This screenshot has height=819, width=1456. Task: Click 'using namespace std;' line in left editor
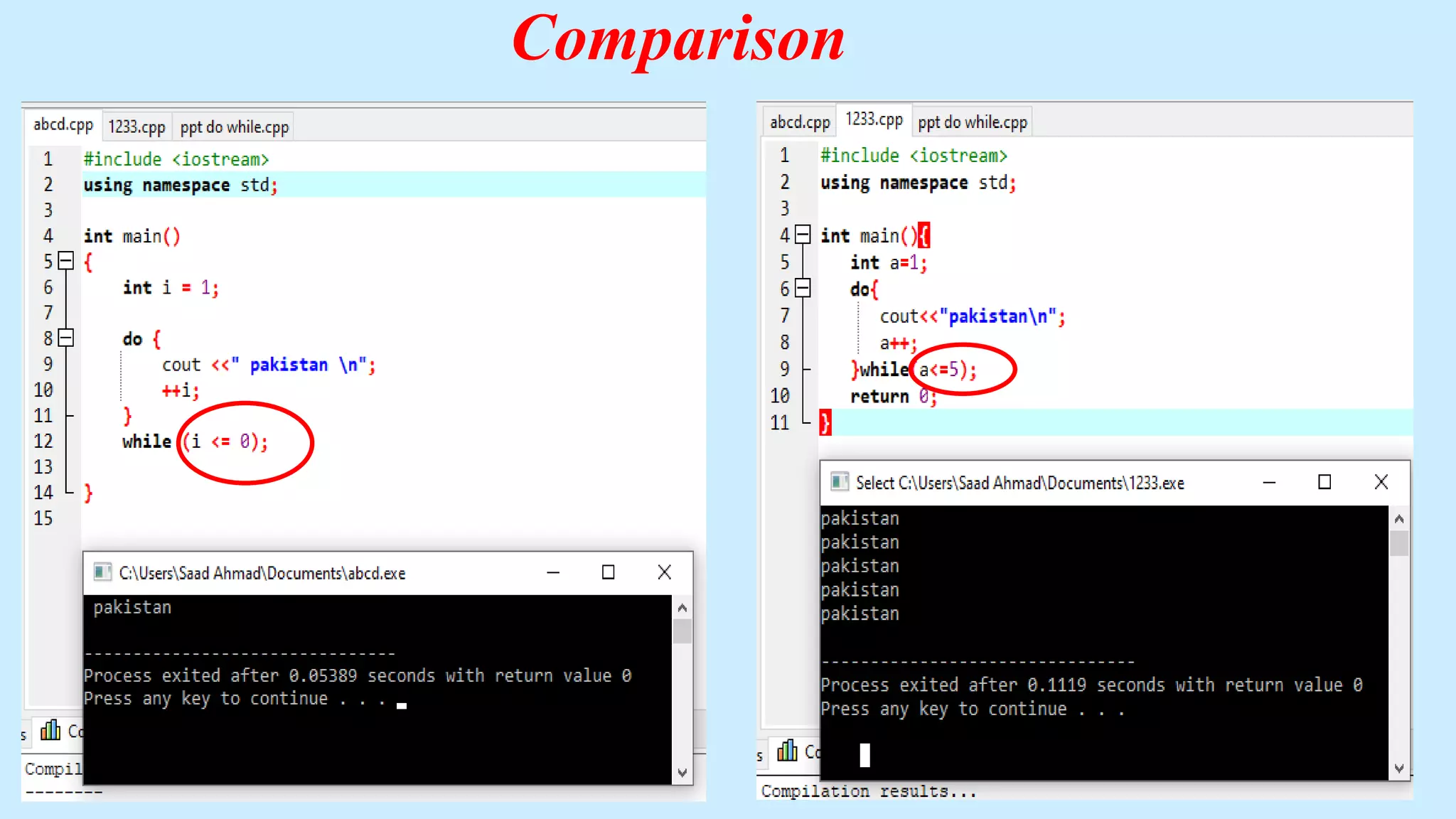pyautogui.click(x=181, y=185)
